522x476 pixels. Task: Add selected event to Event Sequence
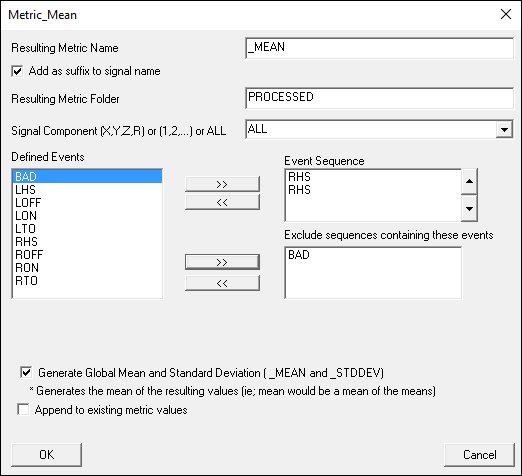coord(222,184)
